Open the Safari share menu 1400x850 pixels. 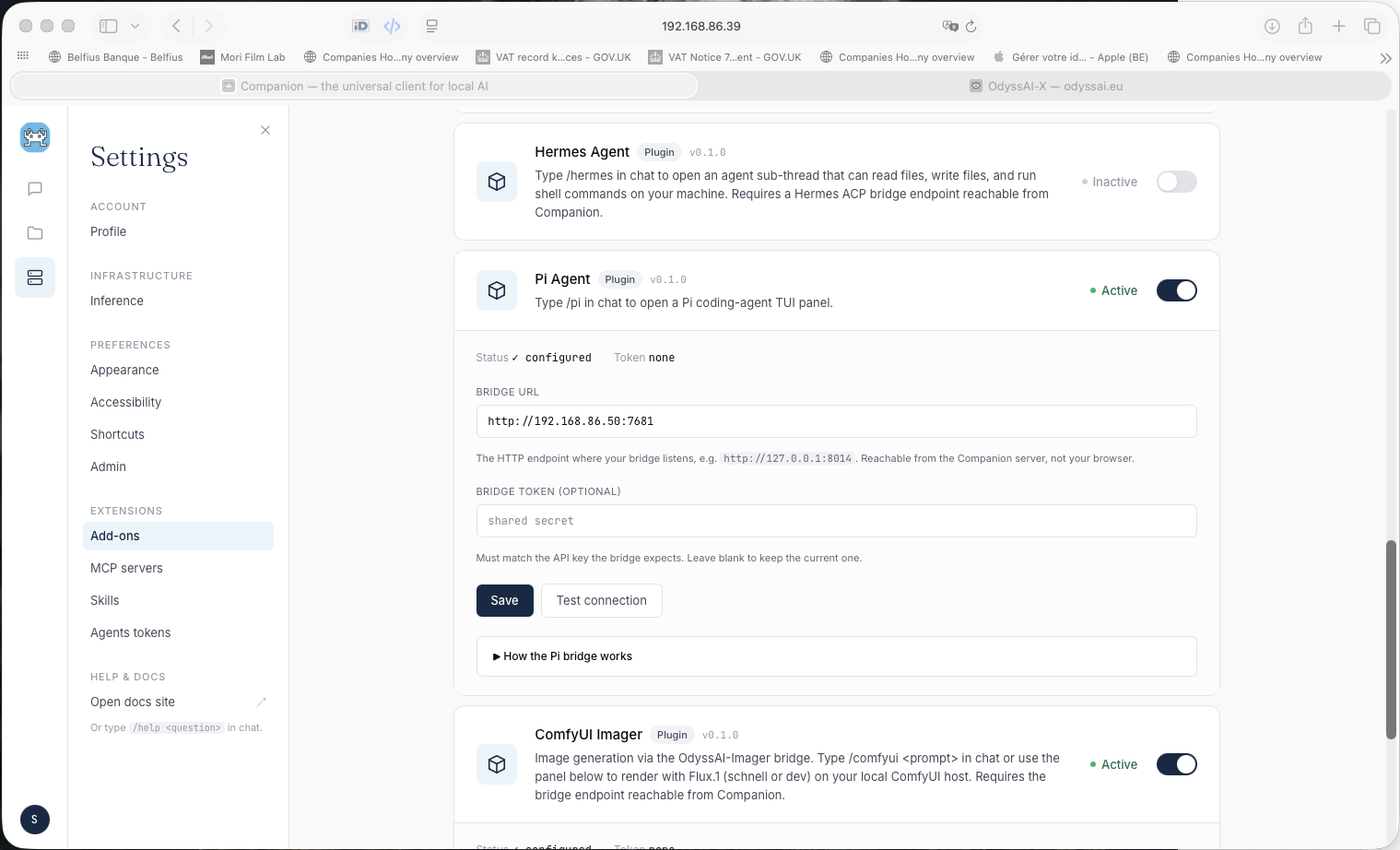pos(1305,26)
